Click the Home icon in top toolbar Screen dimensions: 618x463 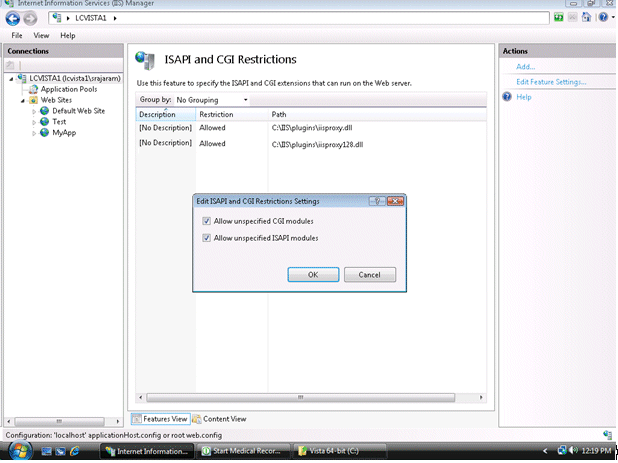586,17
